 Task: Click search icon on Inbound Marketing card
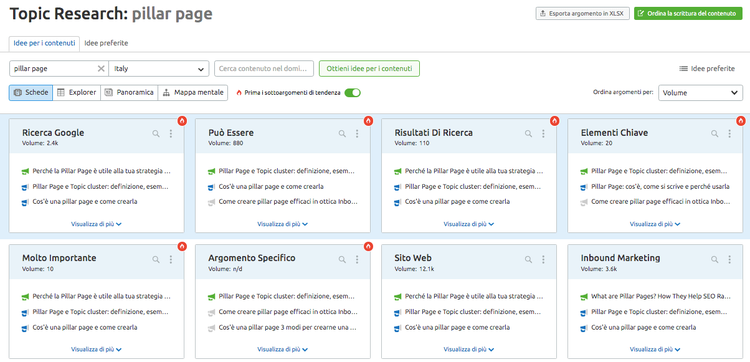click(x=715, y=259)
